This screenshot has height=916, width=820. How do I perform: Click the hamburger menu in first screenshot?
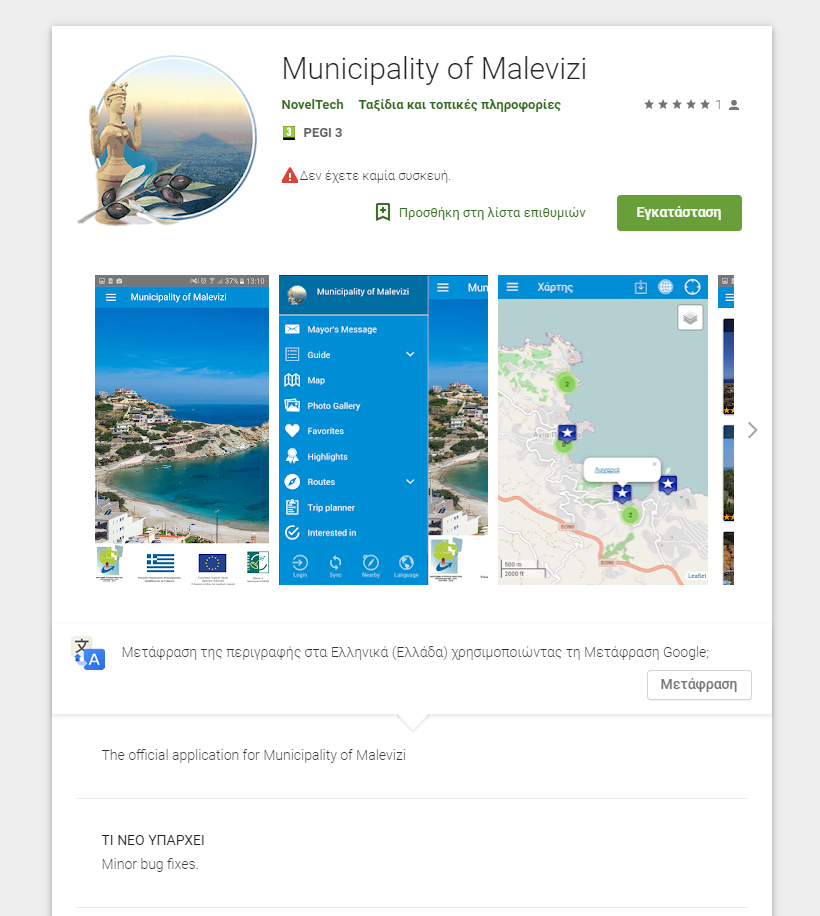pos(111,297)
